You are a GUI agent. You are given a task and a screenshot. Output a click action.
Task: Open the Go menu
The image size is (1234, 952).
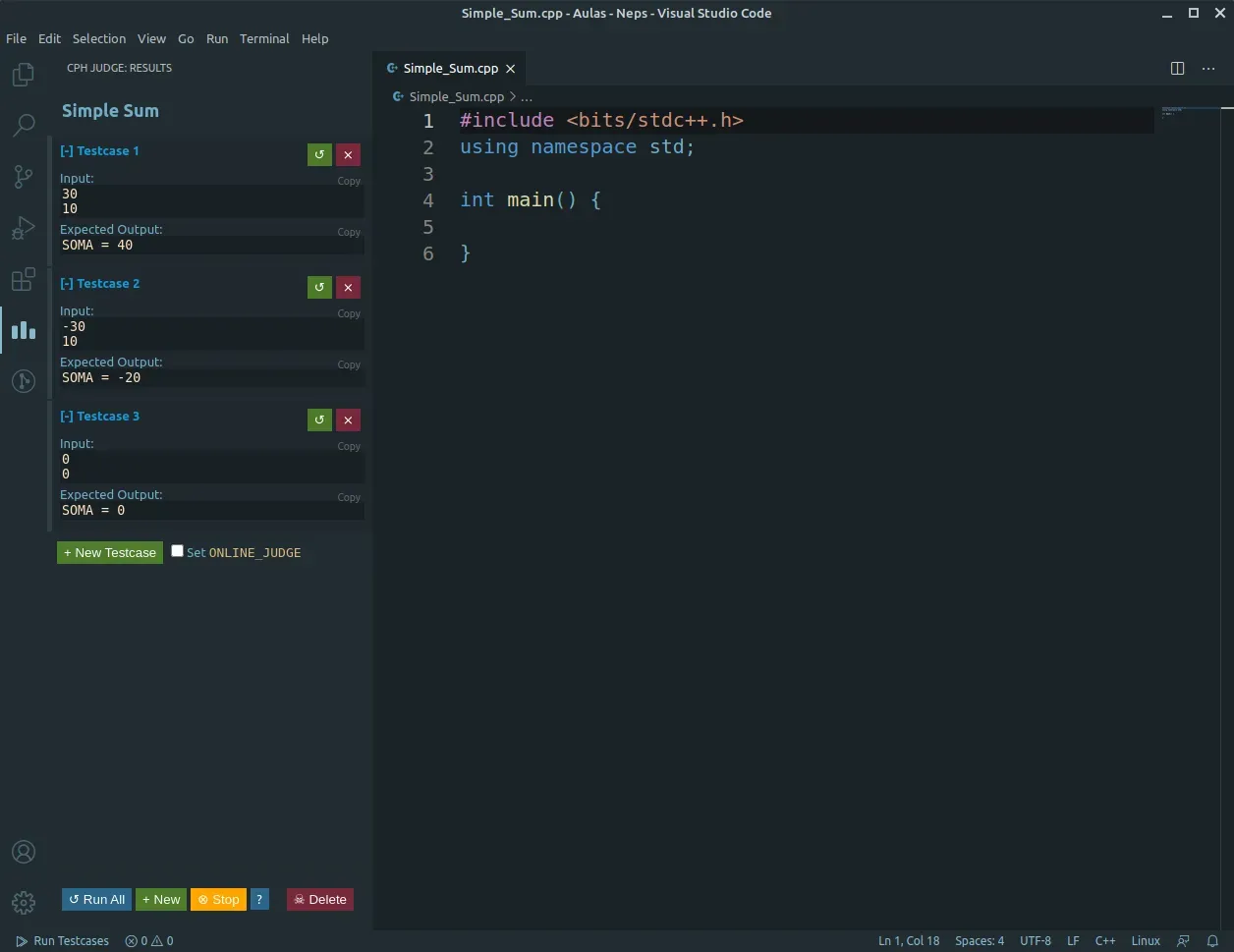pos(186,38)
